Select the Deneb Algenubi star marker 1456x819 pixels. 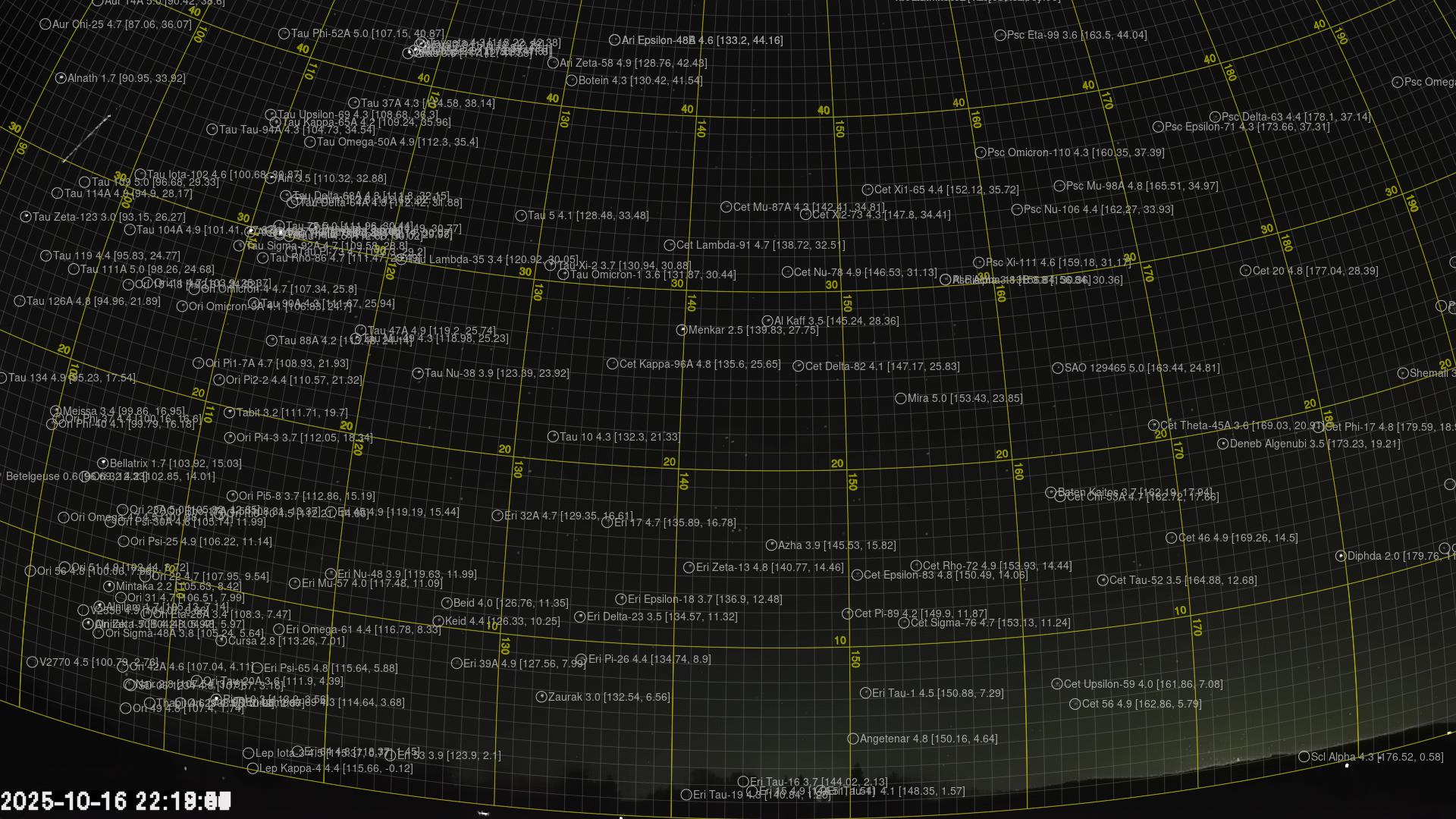click(1222, 444)
